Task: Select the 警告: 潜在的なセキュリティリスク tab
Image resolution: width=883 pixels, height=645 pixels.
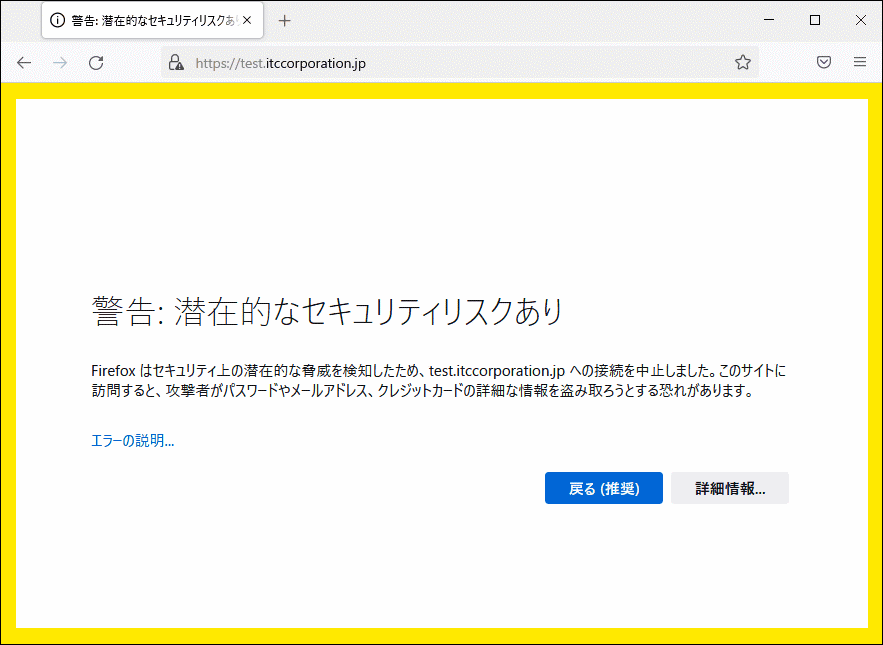Action: click(x=153, y=21)
